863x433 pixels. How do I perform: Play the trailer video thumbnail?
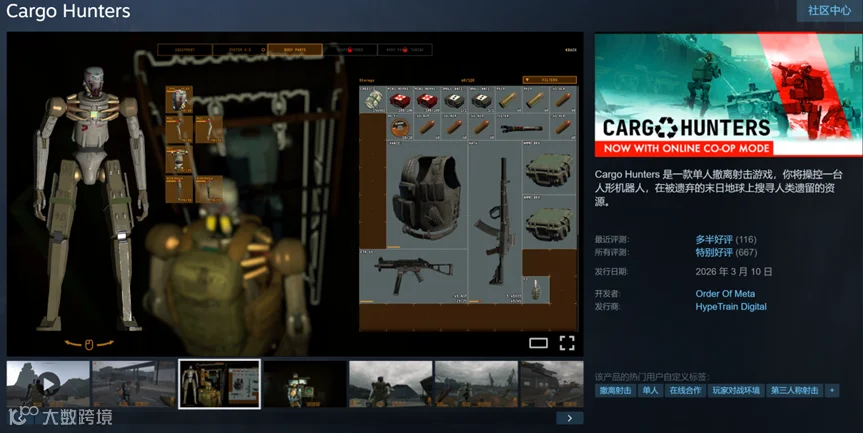tap(48, 384)
